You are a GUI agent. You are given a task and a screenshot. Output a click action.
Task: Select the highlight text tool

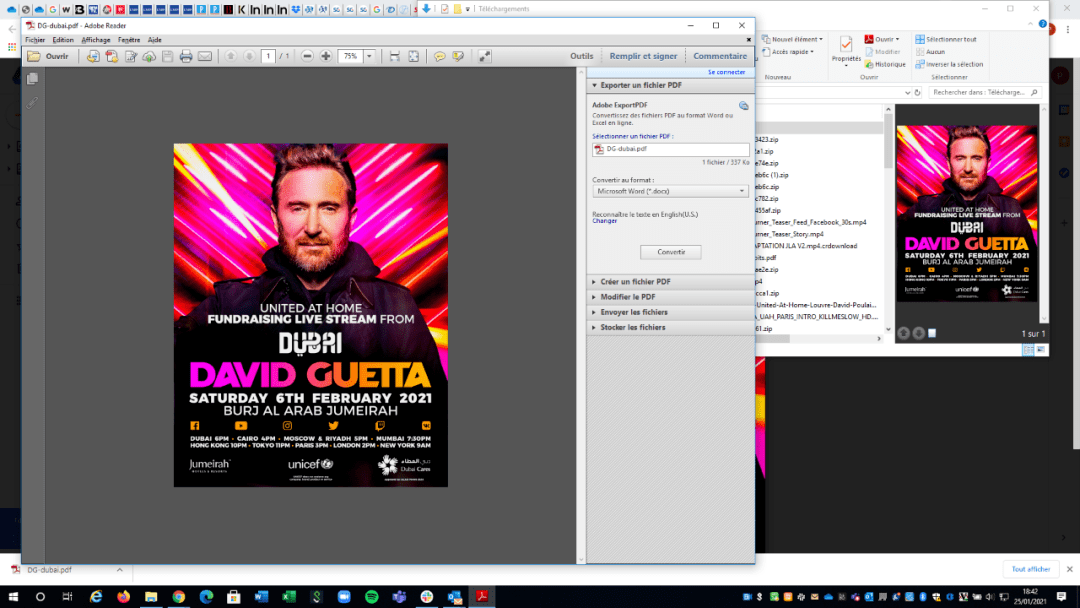click(458, 56)
